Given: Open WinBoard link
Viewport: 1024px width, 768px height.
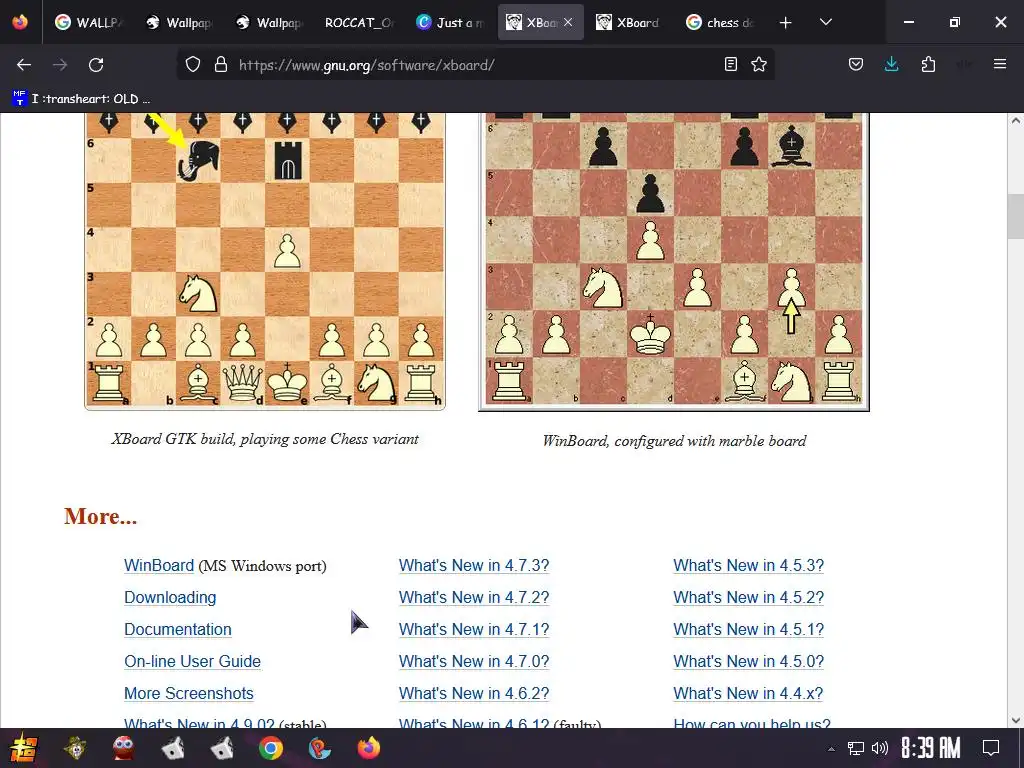Looking at the screenshot, I should click(159, 566).
